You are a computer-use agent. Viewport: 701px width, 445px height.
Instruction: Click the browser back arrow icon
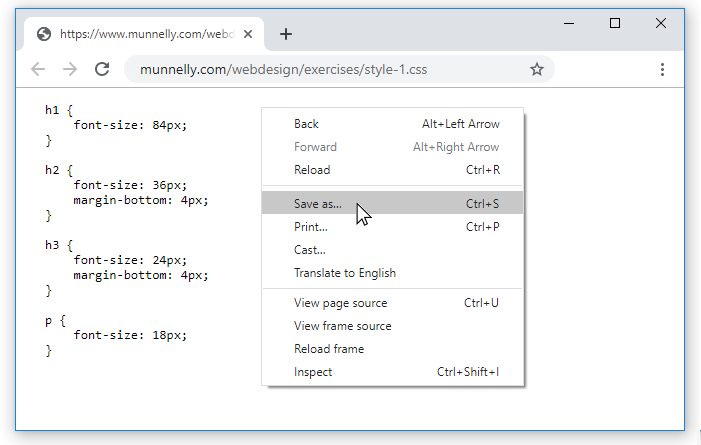point(38,69)
